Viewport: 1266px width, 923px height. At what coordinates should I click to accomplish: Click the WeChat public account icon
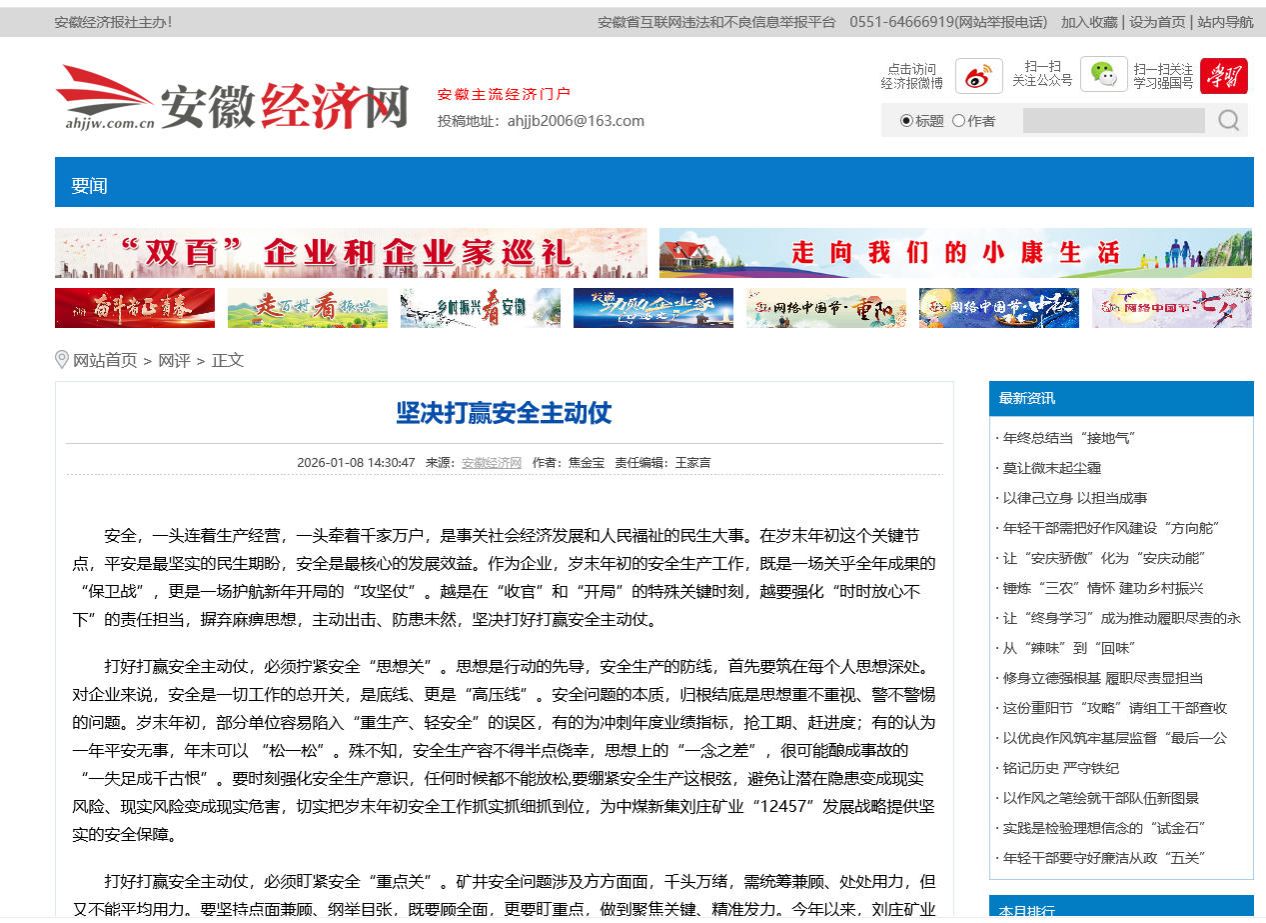coord(1103,75)
